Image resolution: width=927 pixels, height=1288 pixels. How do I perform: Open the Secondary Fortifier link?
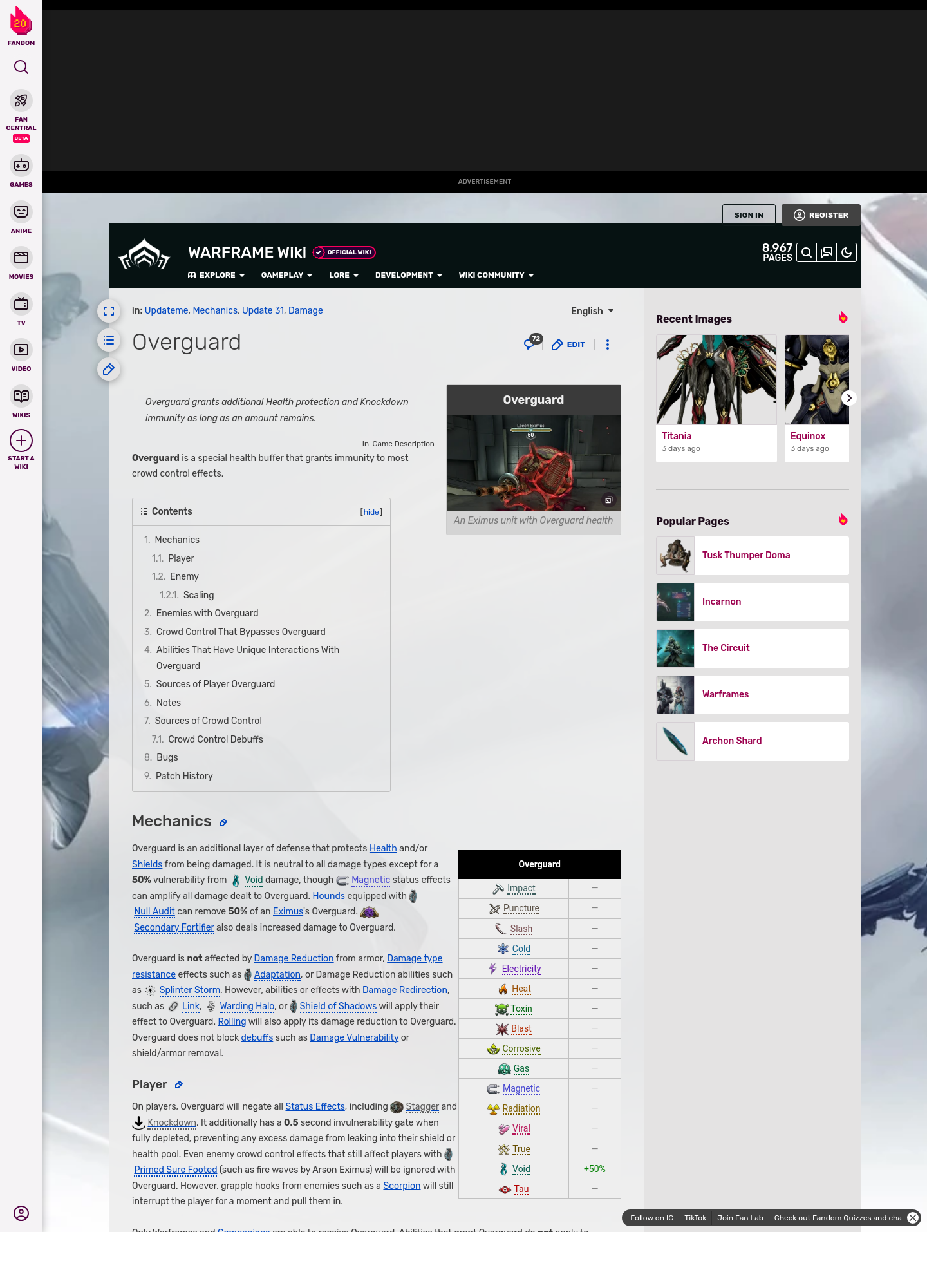(x=174, y=927)
